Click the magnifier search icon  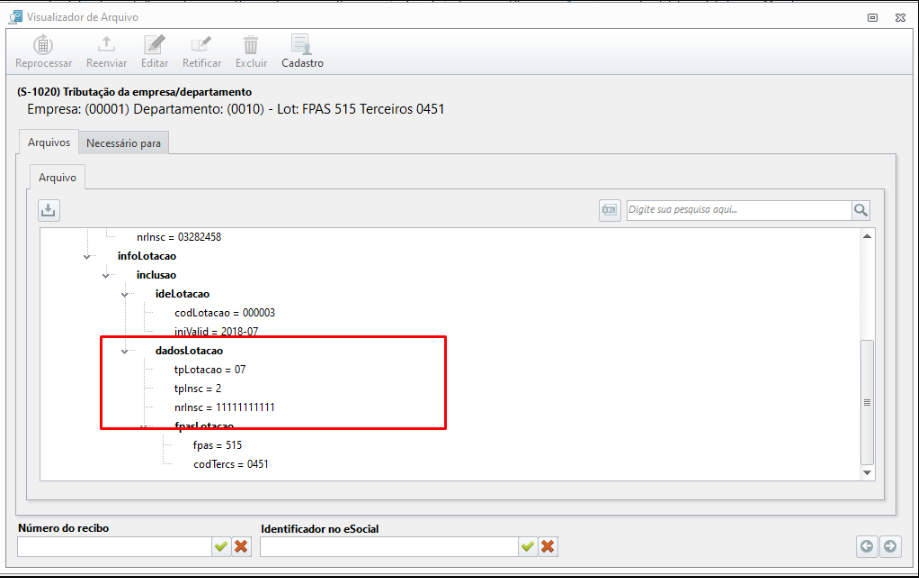tap(860, 210)
